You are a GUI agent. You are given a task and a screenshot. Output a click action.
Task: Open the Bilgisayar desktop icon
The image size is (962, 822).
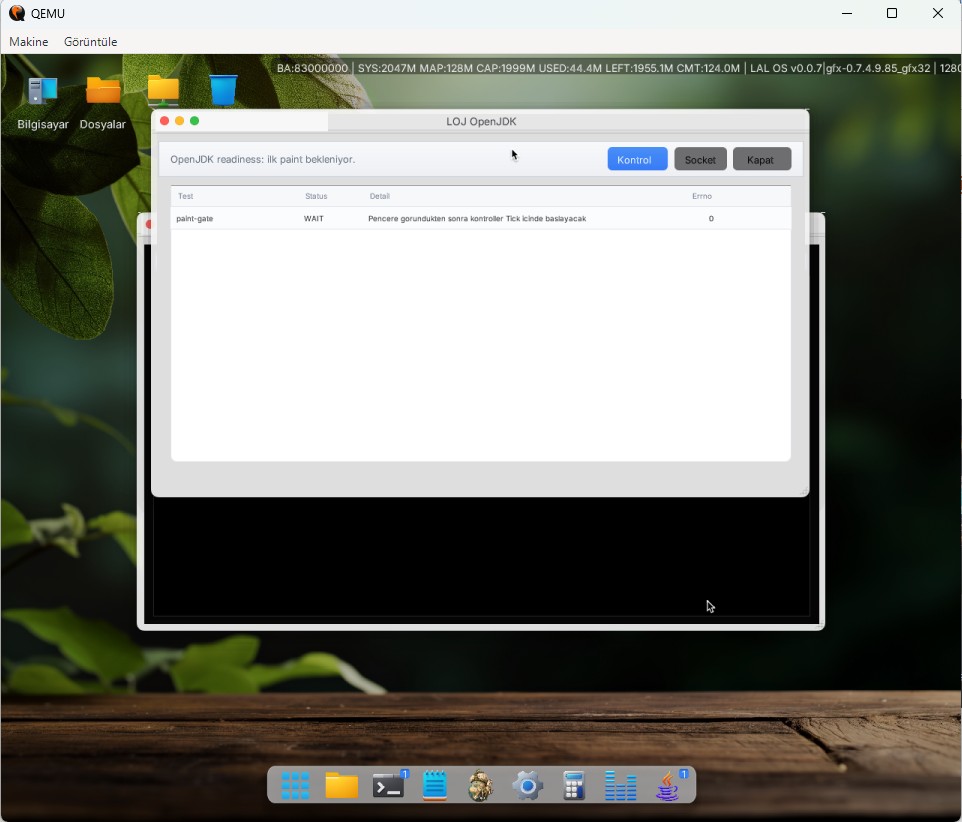pyautogui.click(x=42, y=102)
